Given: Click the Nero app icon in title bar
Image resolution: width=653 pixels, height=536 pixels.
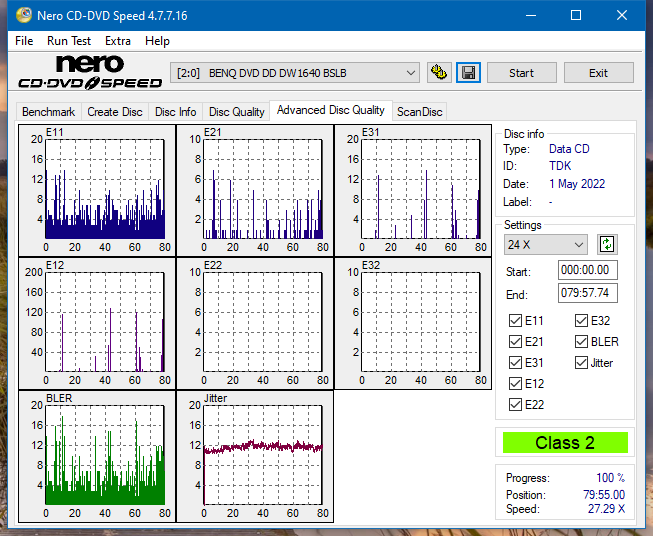Looking at the screenshot, I should click(24, 15).
